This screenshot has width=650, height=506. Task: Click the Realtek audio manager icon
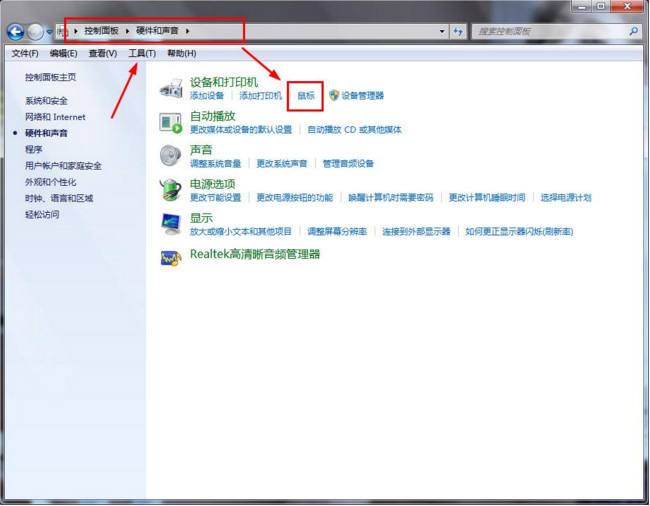coord(171,257)
